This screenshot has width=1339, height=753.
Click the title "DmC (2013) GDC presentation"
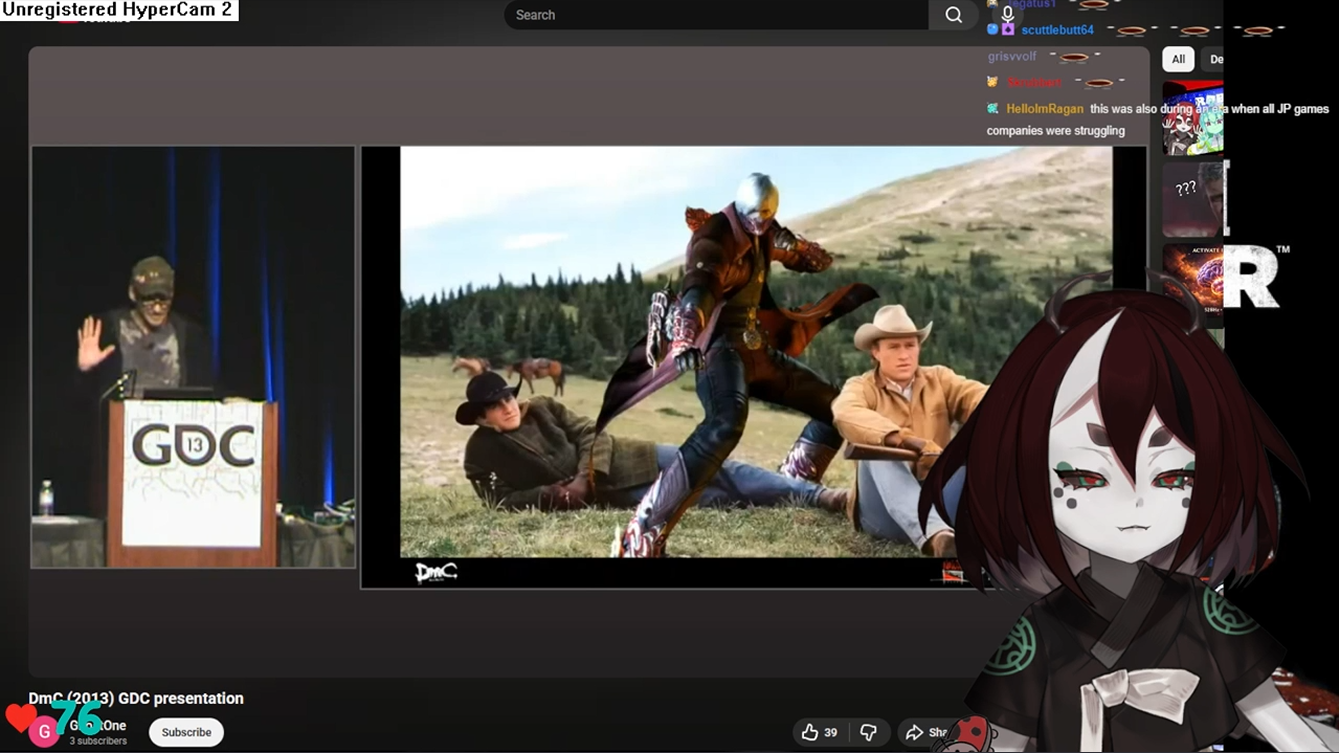[x=136, y=698]
